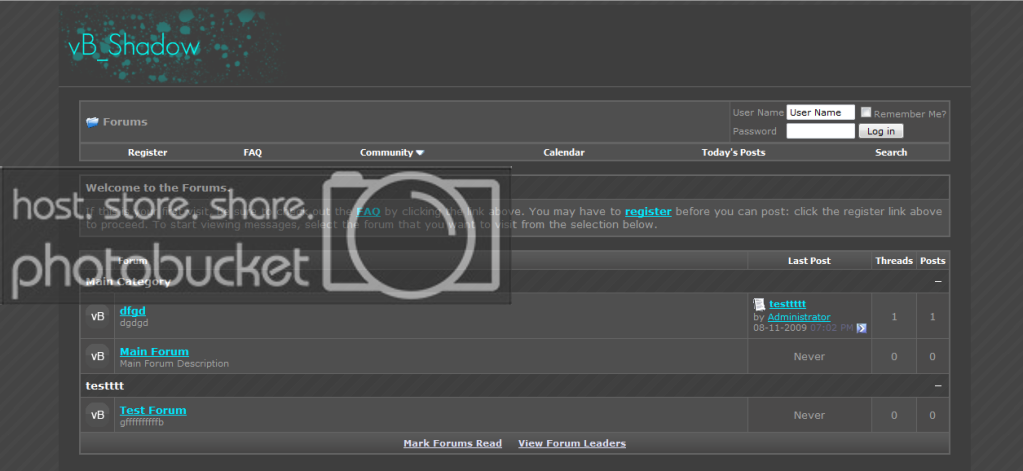
Task: Collapse the testttt category section
Action: tap(938, 386)
